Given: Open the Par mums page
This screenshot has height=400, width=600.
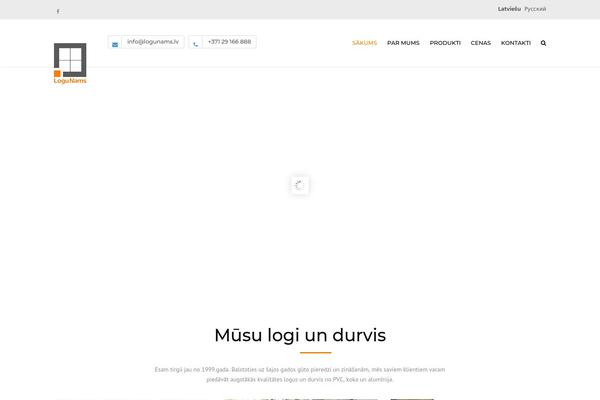Looking at the screenshot, I should click(403, 43).
